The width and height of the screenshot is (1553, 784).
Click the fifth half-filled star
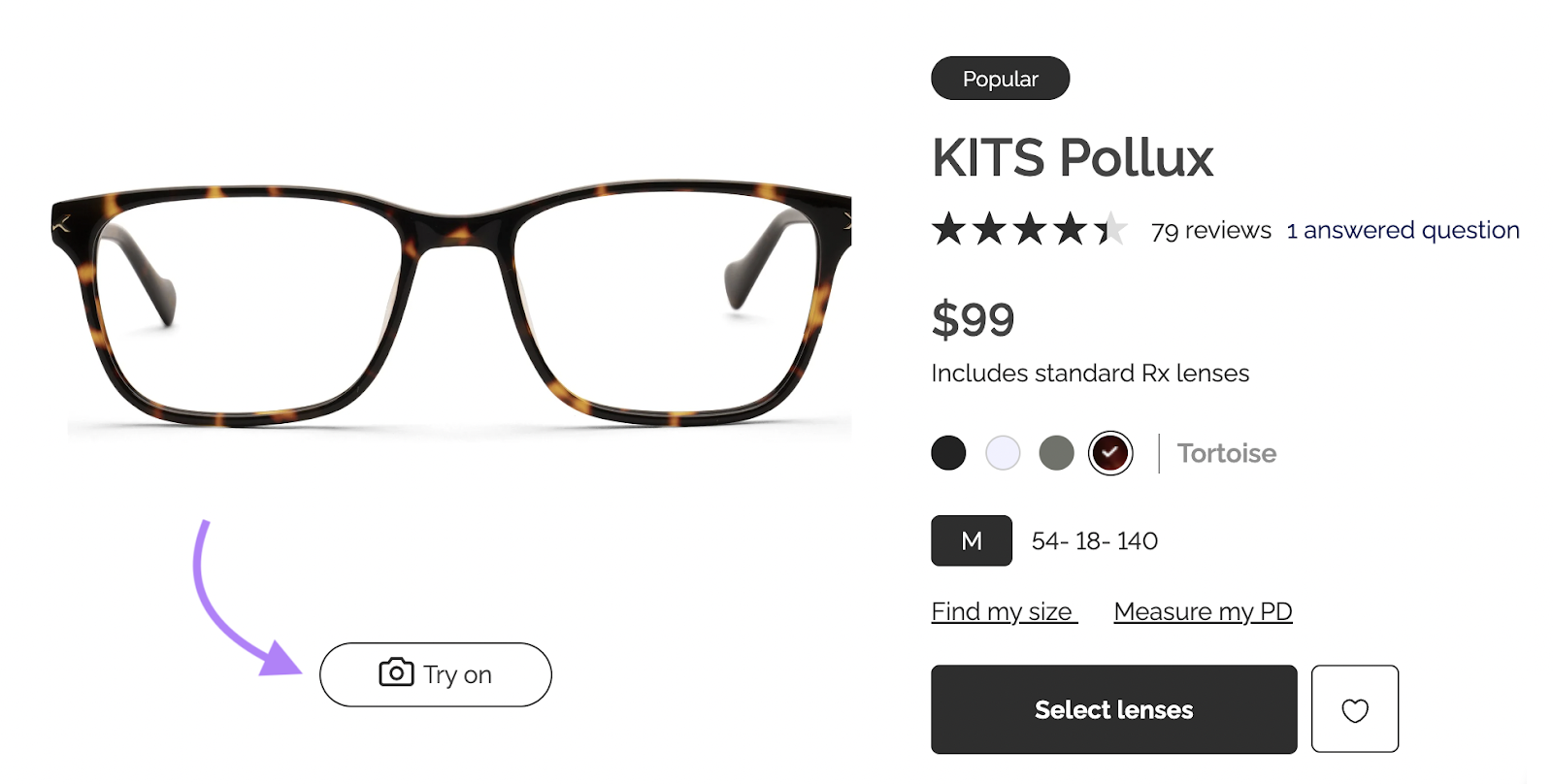[1112, 229]
